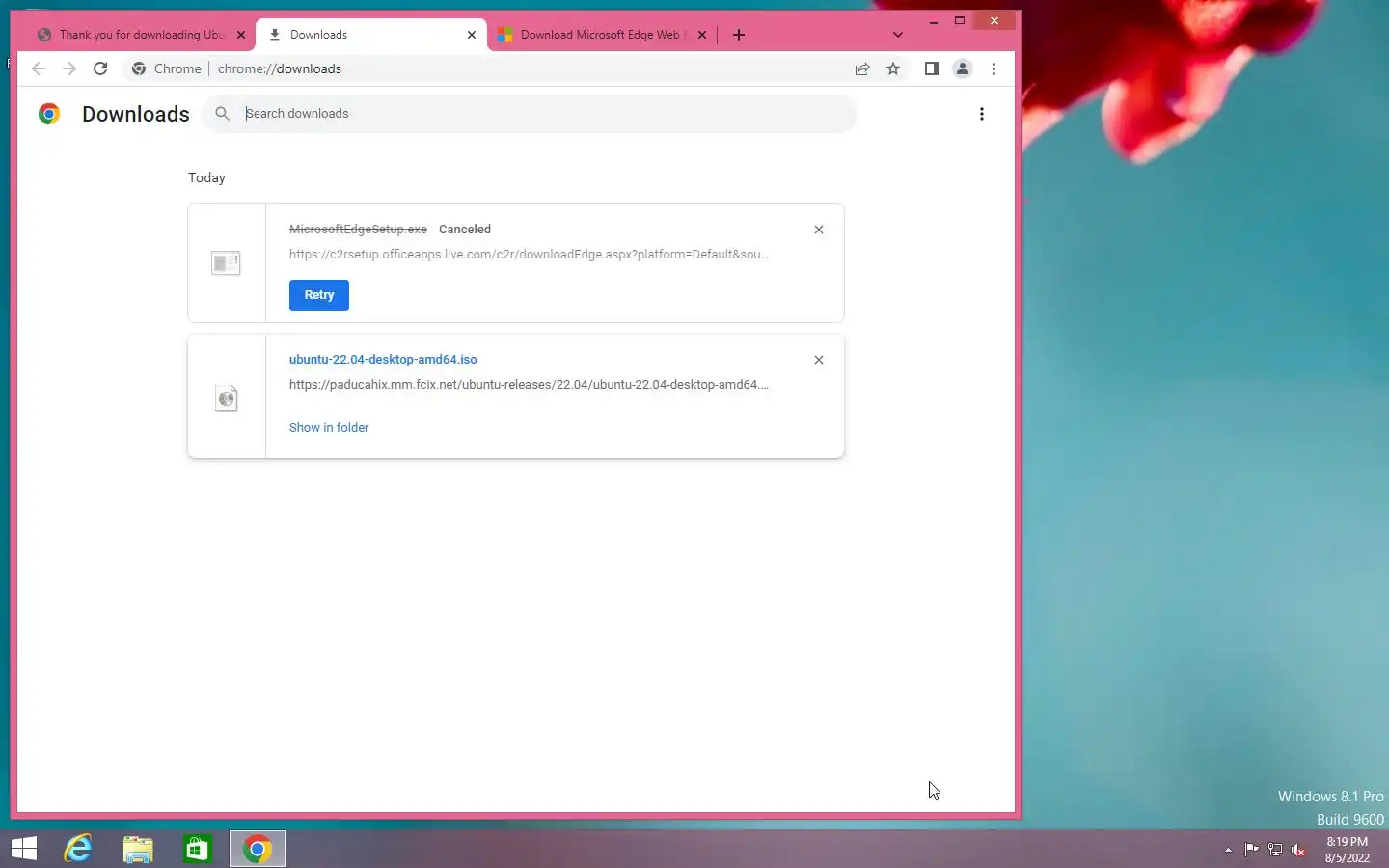Click the ubuntu iso file icon
1389x868 pixels.
coord(226,397)
